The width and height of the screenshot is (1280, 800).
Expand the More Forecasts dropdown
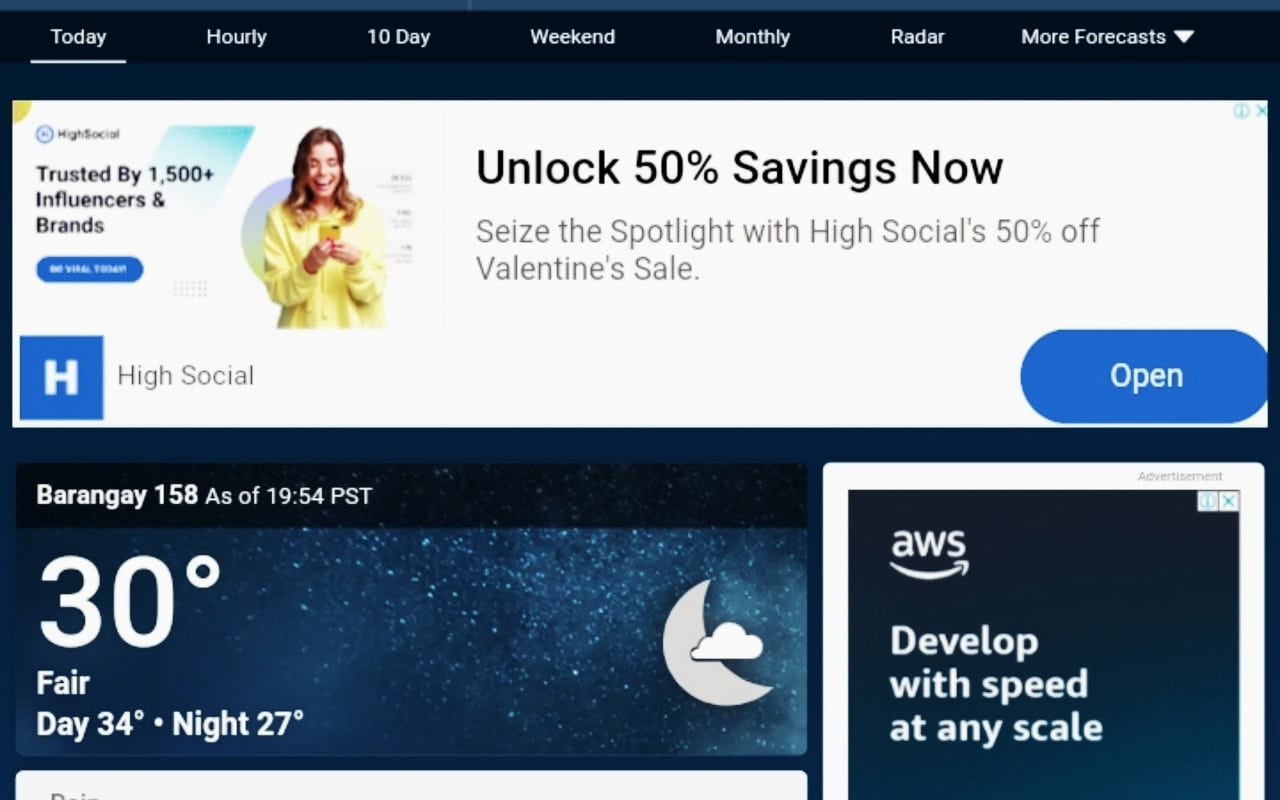1107,37
